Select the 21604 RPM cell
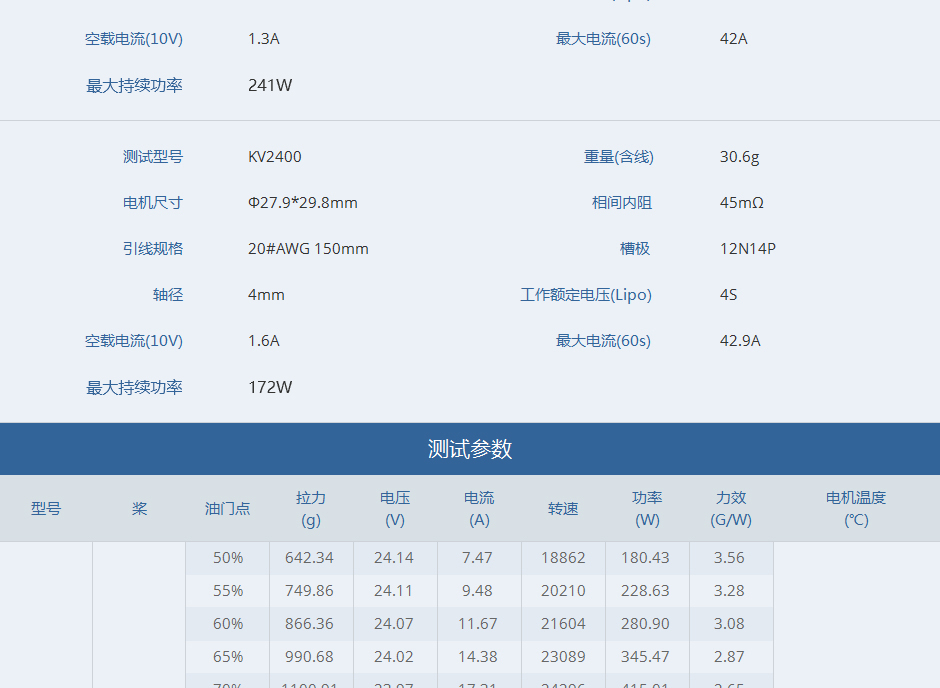The width and height of the screenshot is (940, 688). tap(563, 624)
